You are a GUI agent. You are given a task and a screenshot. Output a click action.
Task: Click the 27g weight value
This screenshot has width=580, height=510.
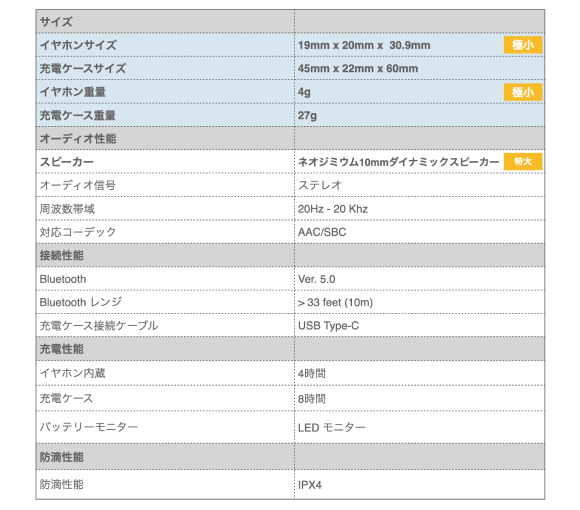coord(307,115)
